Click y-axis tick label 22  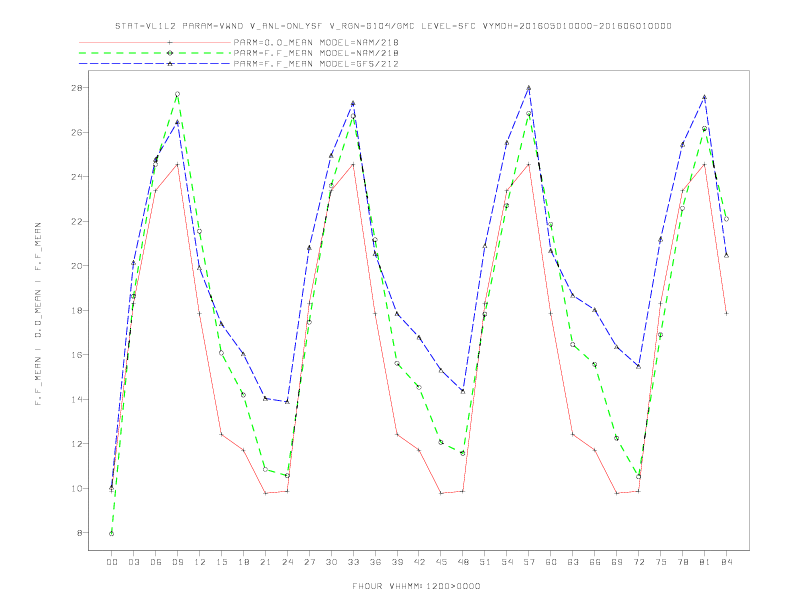coord(78,221)
